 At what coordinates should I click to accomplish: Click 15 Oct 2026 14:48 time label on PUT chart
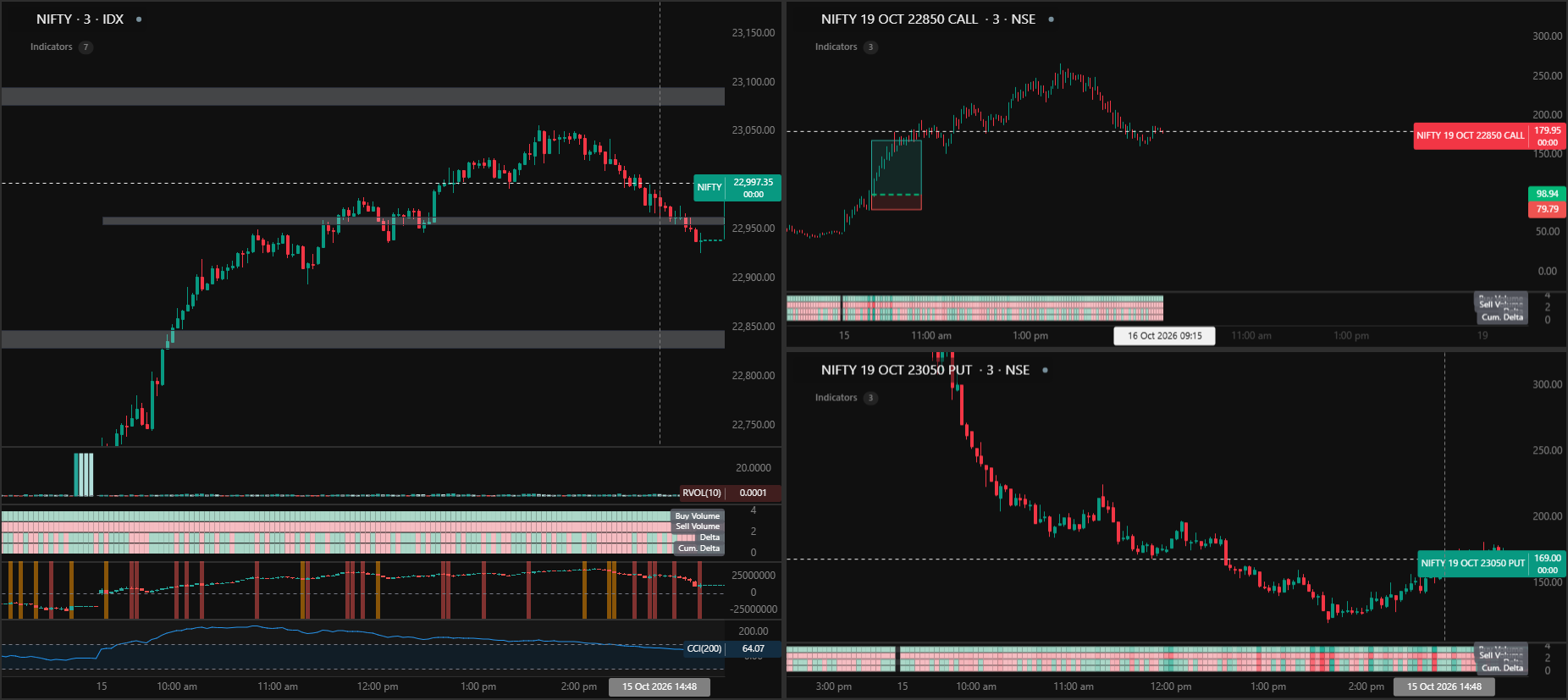pos(1444,686)
